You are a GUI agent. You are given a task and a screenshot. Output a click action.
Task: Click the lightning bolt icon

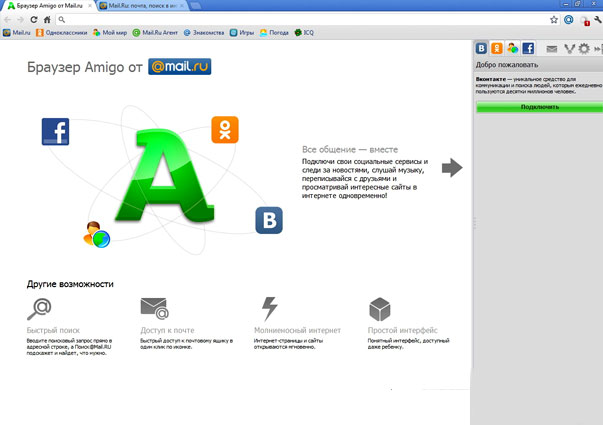click(269, 308)
